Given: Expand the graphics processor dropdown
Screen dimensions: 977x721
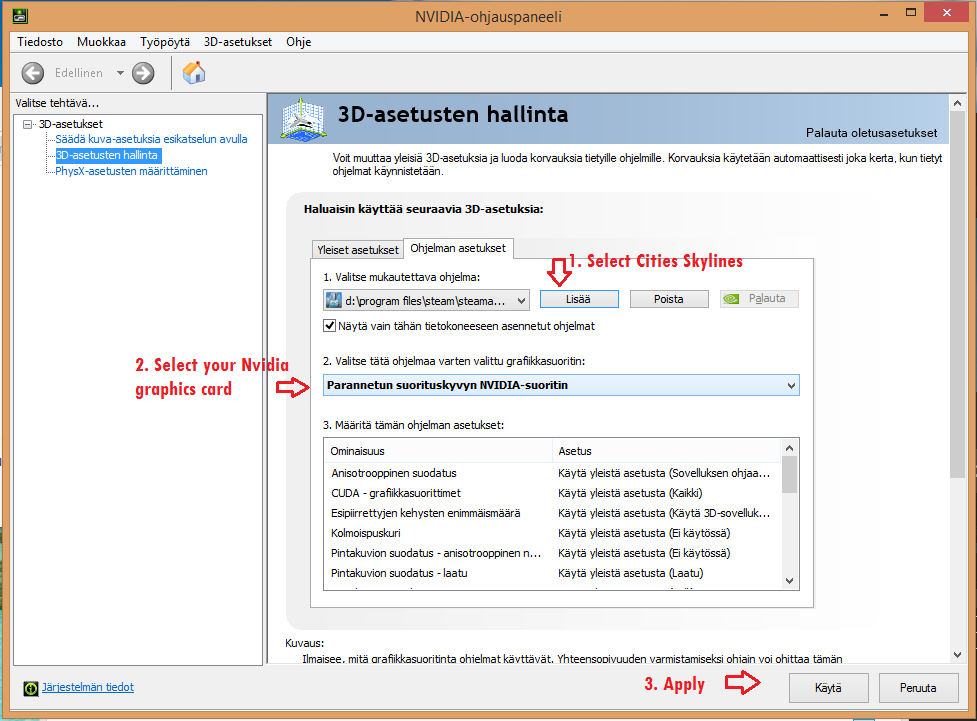Looking at the screenshot, I should click(x=791, y=385).
